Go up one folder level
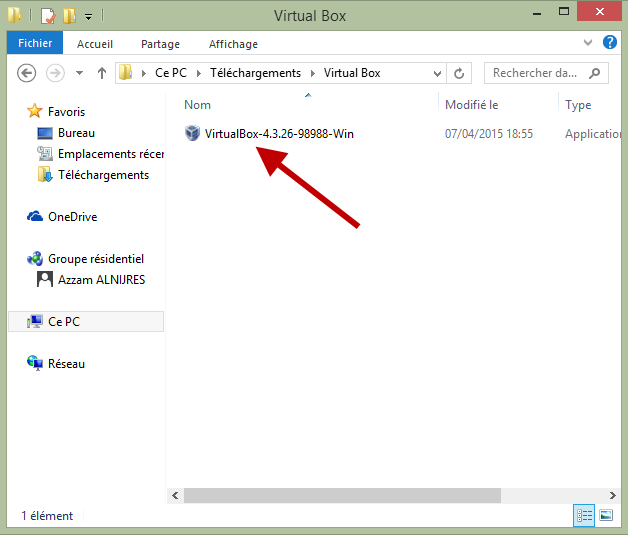Image resolution: width=628 pixels, height=535 pixels. pos(102,73)
